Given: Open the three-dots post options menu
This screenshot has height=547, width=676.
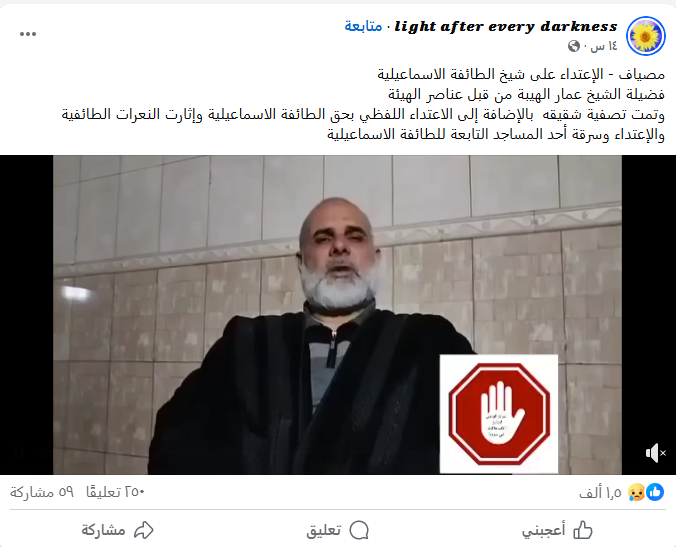Looking at the screenshot, I should tap(28, 34).
